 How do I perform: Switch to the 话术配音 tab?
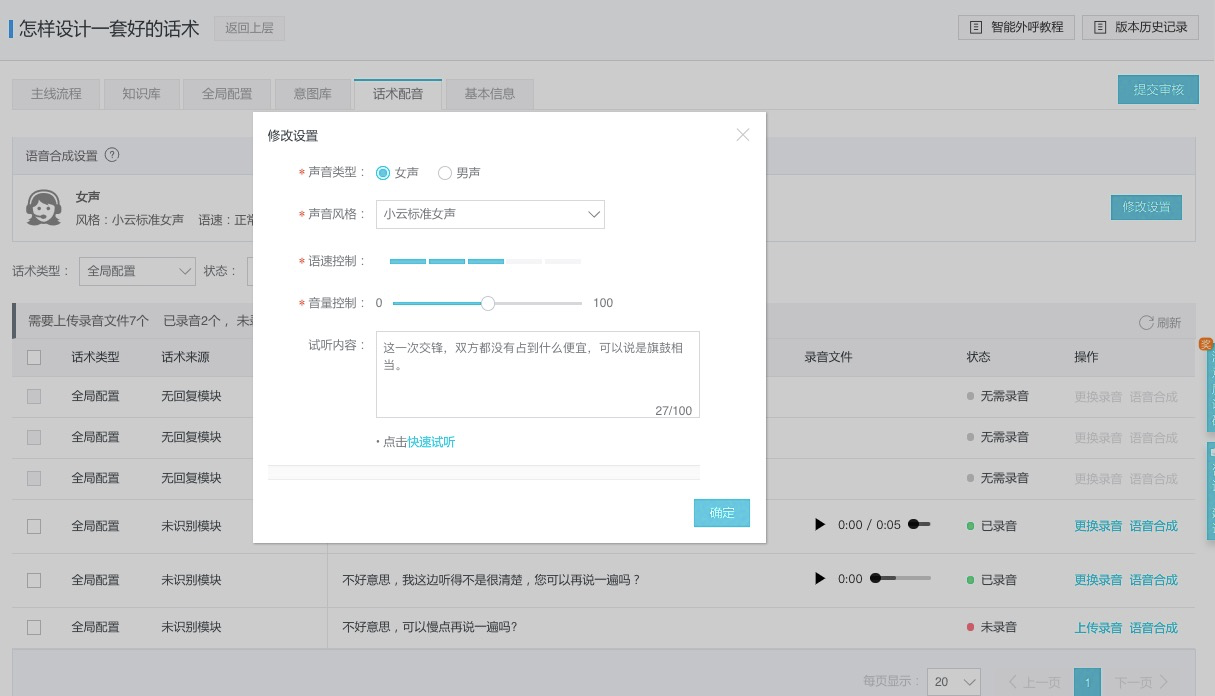click(x=398, y=94)
